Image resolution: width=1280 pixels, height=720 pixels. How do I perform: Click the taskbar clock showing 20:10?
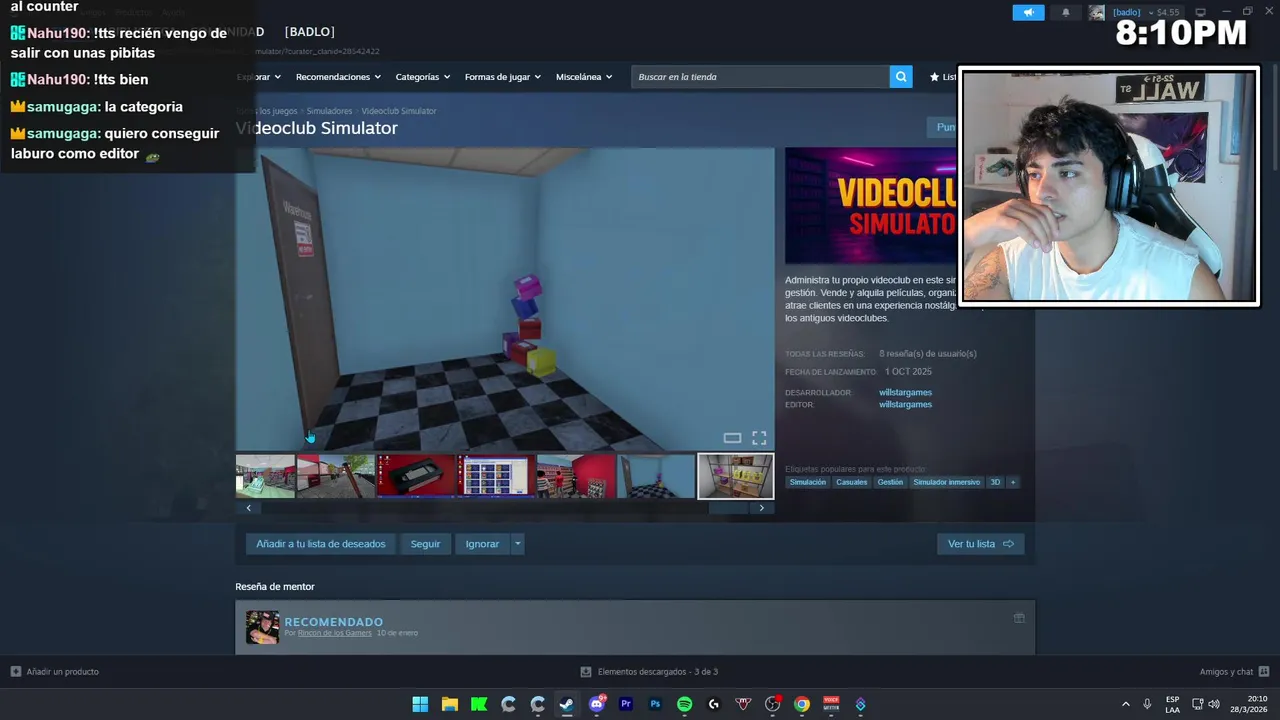tap(1249, 704)
